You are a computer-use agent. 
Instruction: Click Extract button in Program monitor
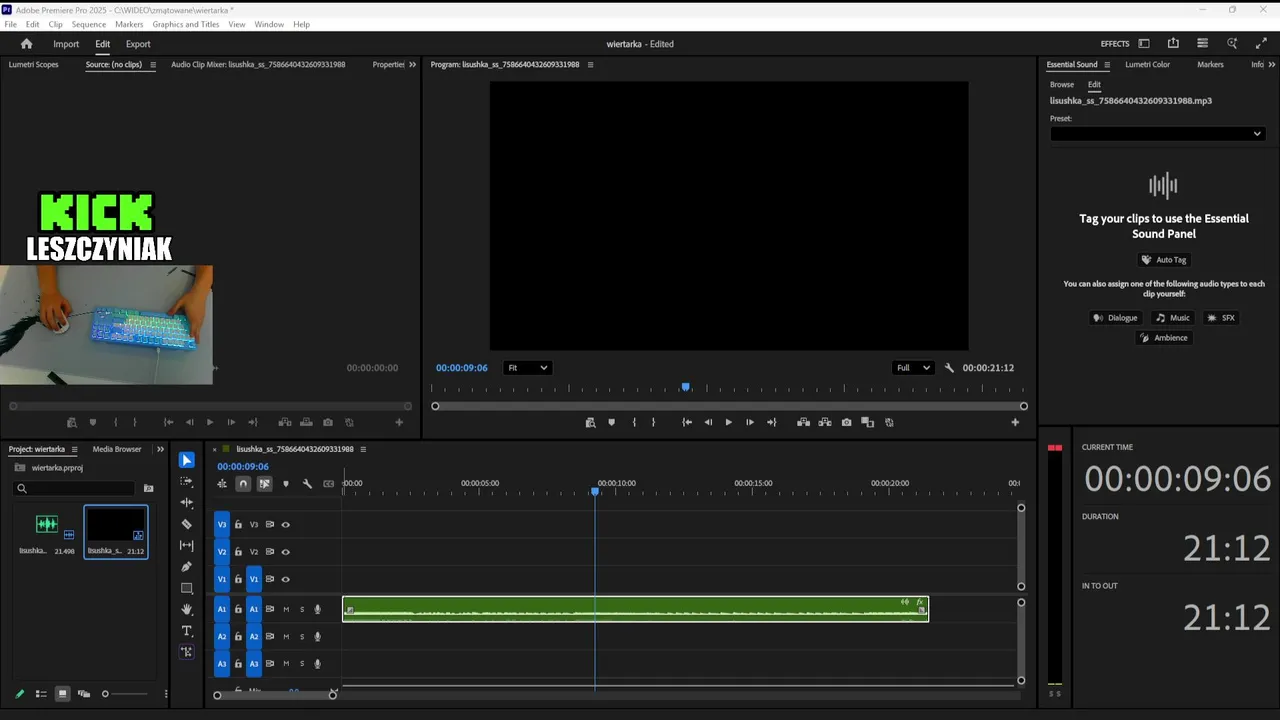coord(825,422)
